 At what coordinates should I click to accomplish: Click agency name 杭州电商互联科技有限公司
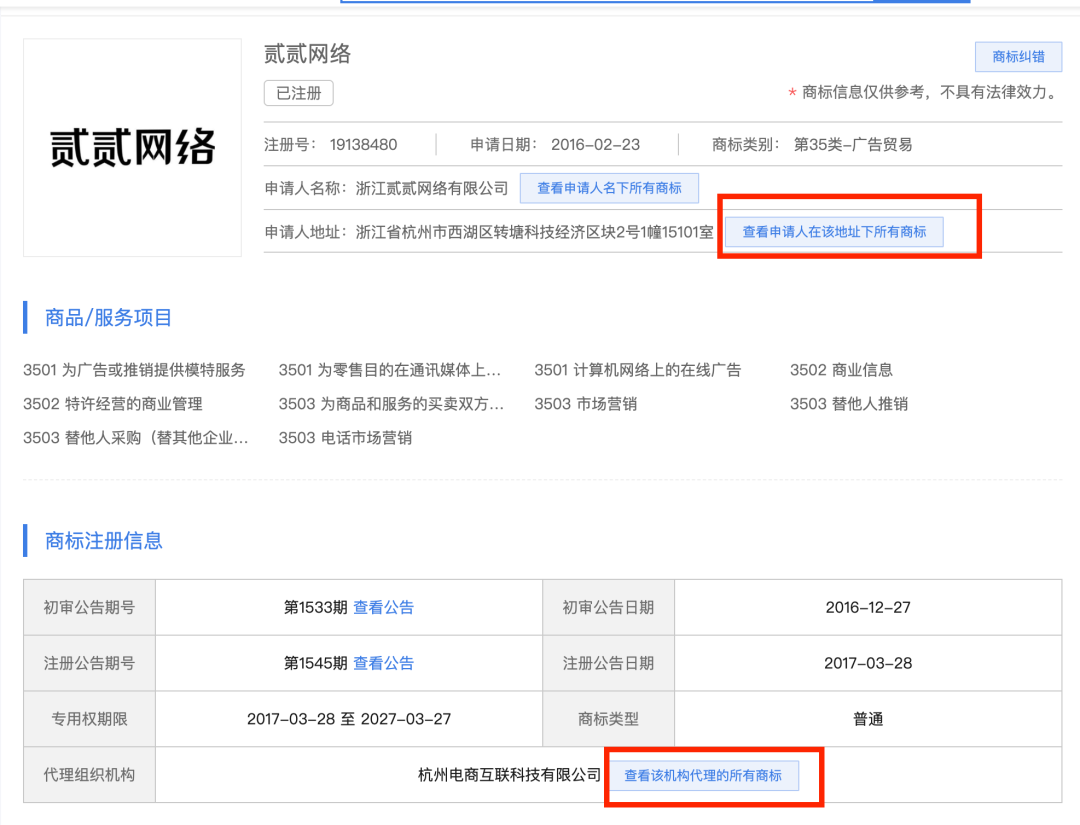tap(510, 775)
